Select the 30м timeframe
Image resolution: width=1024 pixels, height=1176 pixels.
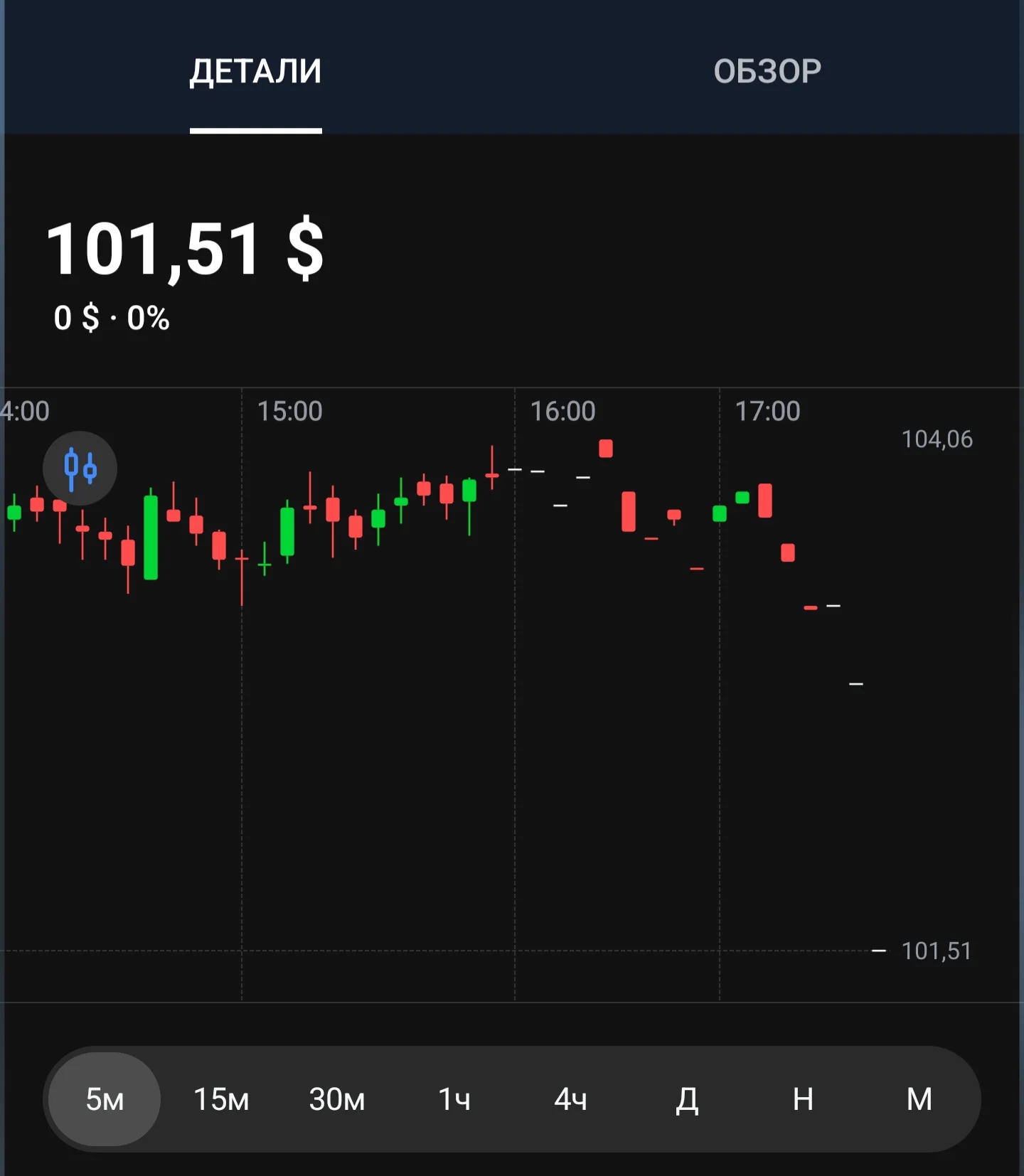tap(337, 1099)
